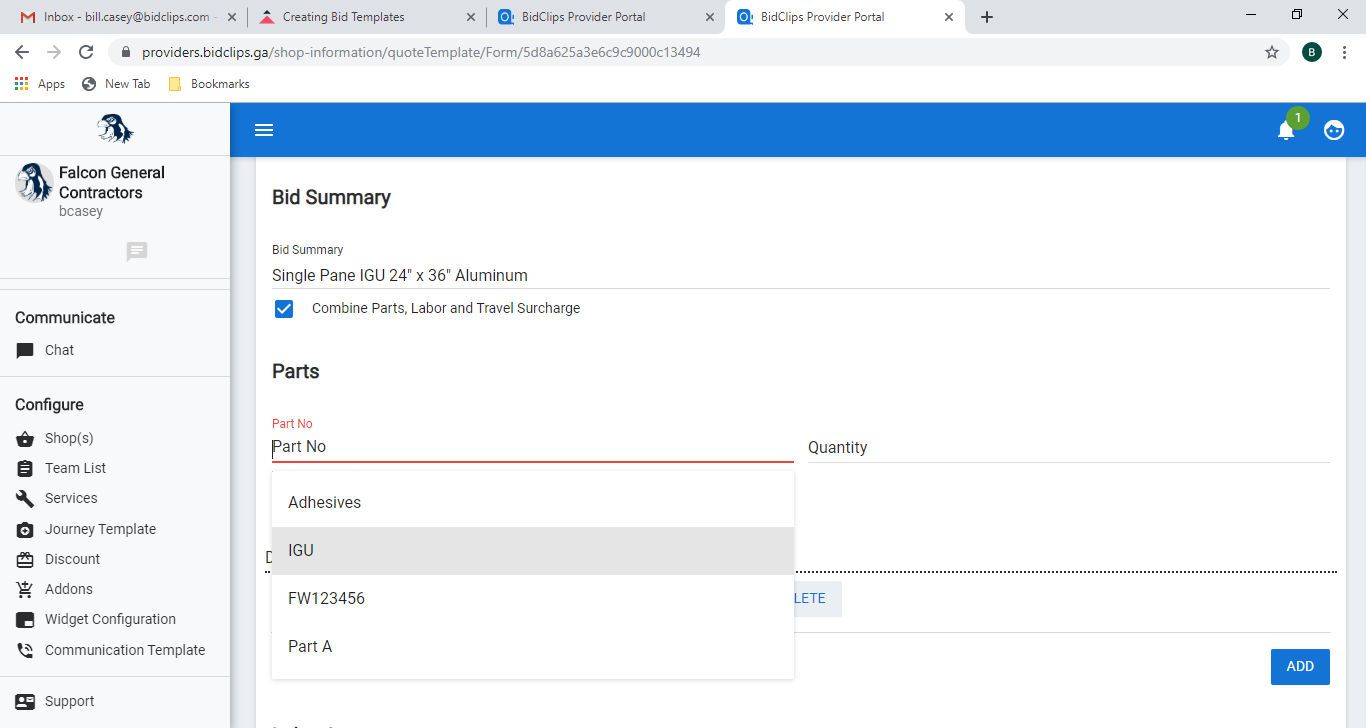Image resolution: width=1366 pixels, height=728 pixels.
Task: Open Apps shortcut in bookmarks bar
Action: click(x=40, y=84)
